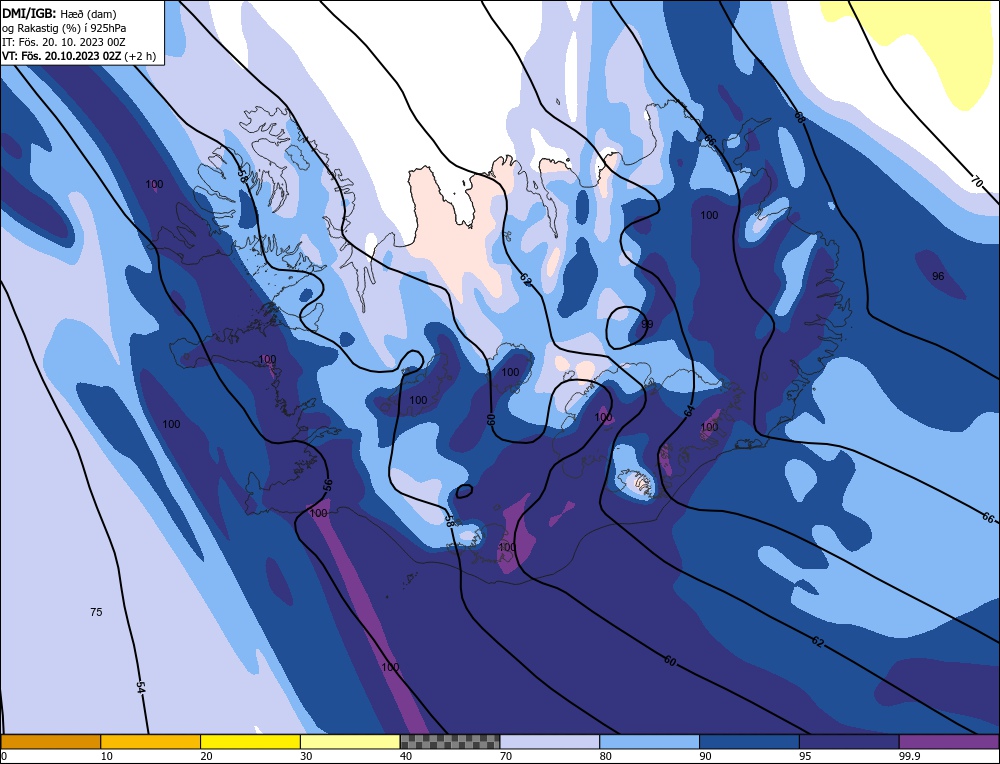Click the '99' humidity value label
This screenshot has height=764, width=1000.
647,325
